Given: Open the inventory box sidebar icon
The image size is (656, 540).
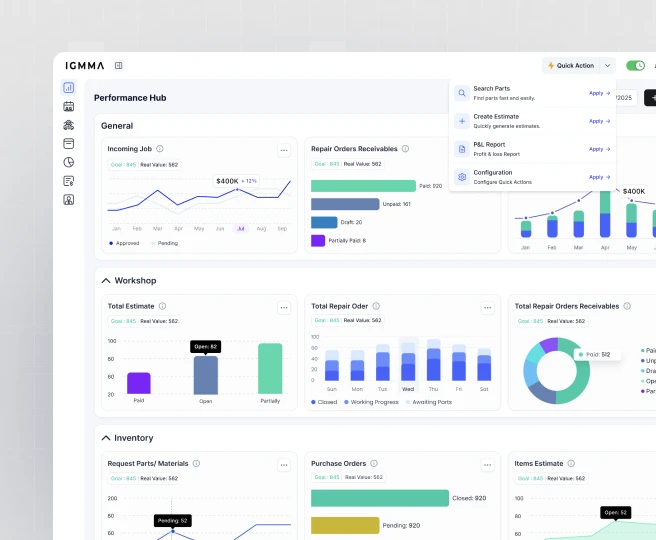Looking at the screenshot, I should [x=69, y=143].
